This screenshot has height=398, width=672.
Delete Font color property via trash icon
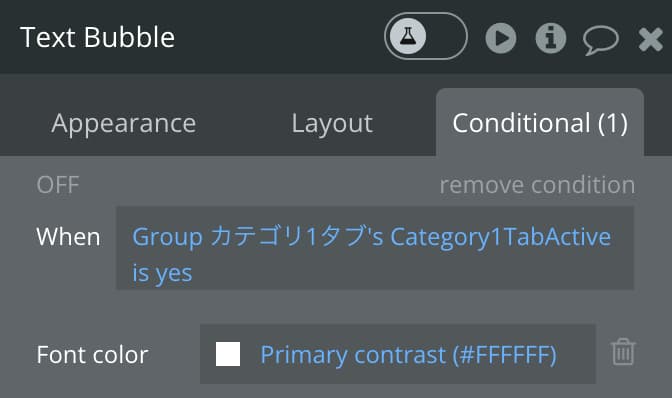[x=623, y=352]
